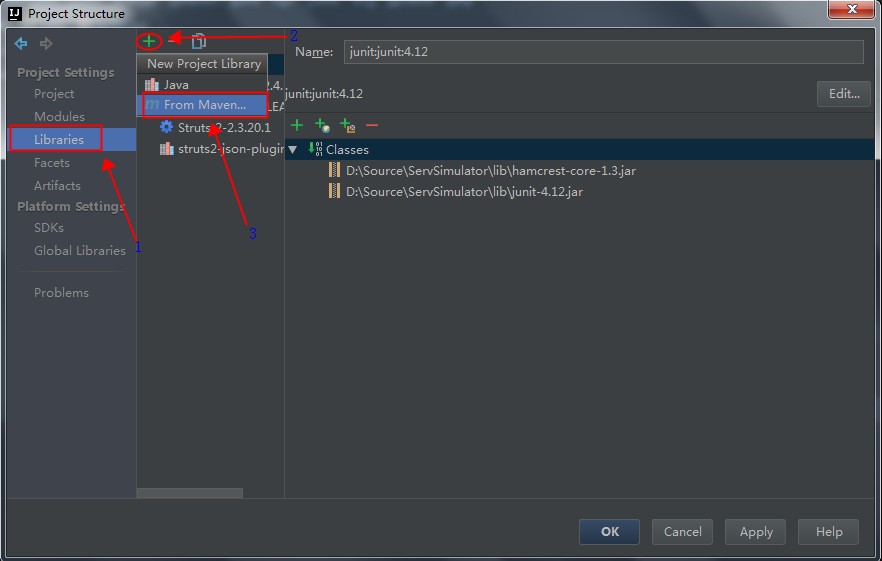Click the red minus remove root icon
The height and width of the screenshot is (561, 882).
tap(372, 125)
